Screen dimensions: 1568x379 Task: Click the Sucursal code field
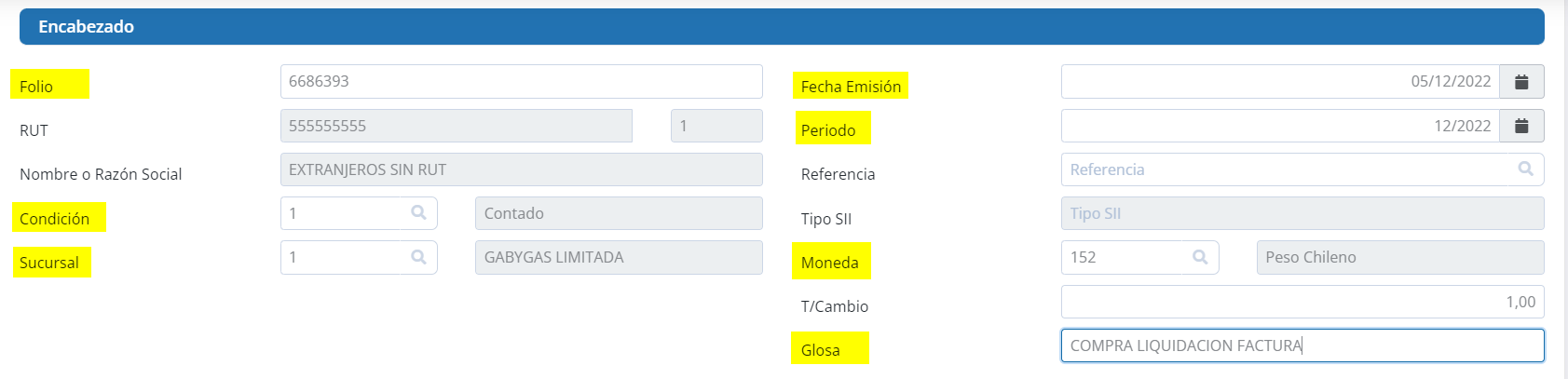[x=343, y=257]
